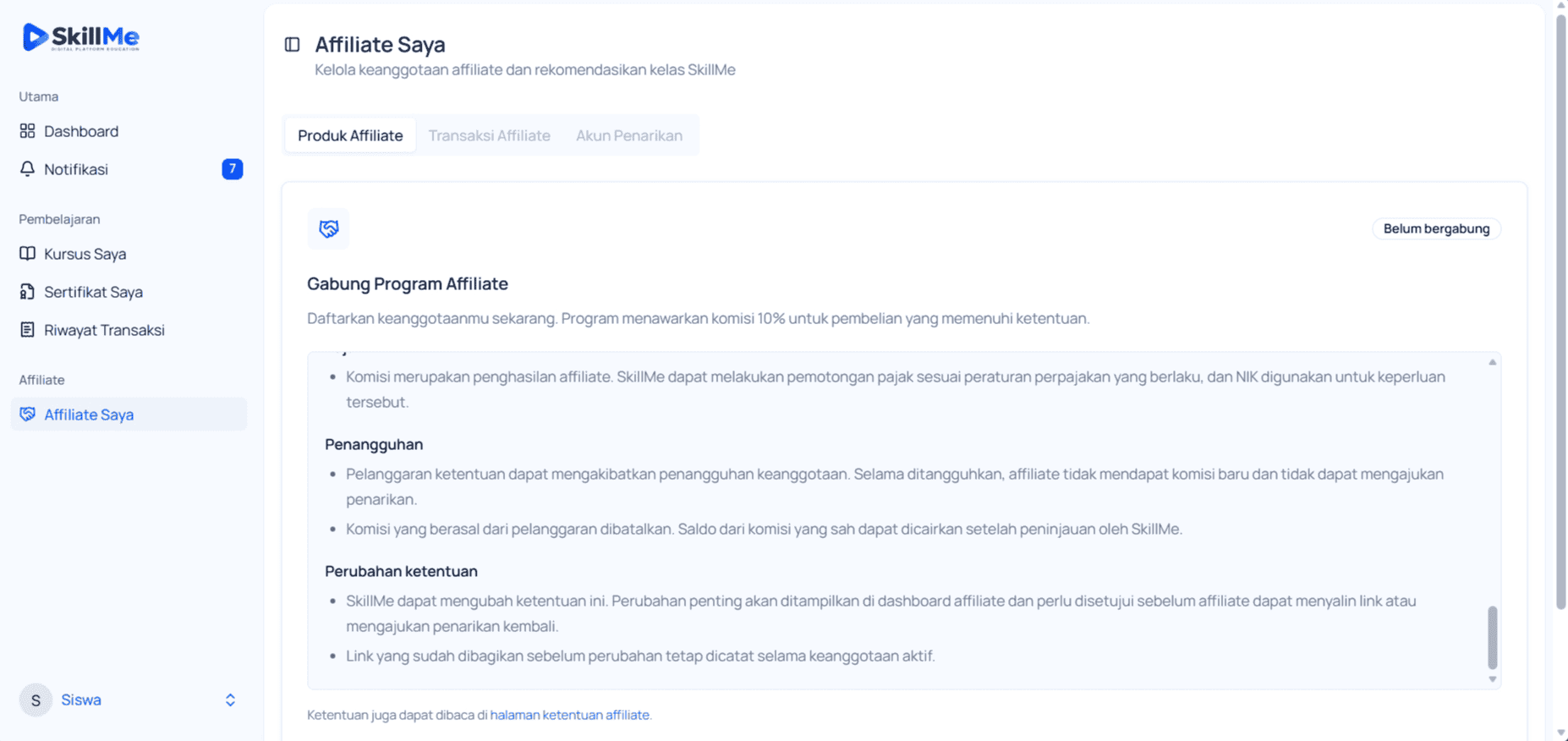
Task: Click the Affiliate Saya handshake sidebar icon
Action: point(28,414)
